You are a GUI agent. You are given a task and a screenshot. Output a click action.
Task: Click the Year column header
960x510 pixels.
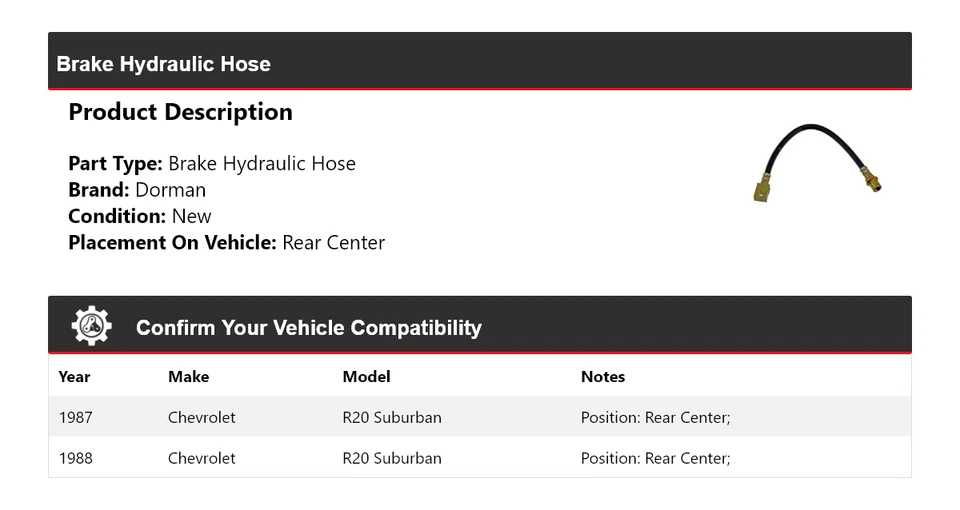coord(74,377)
